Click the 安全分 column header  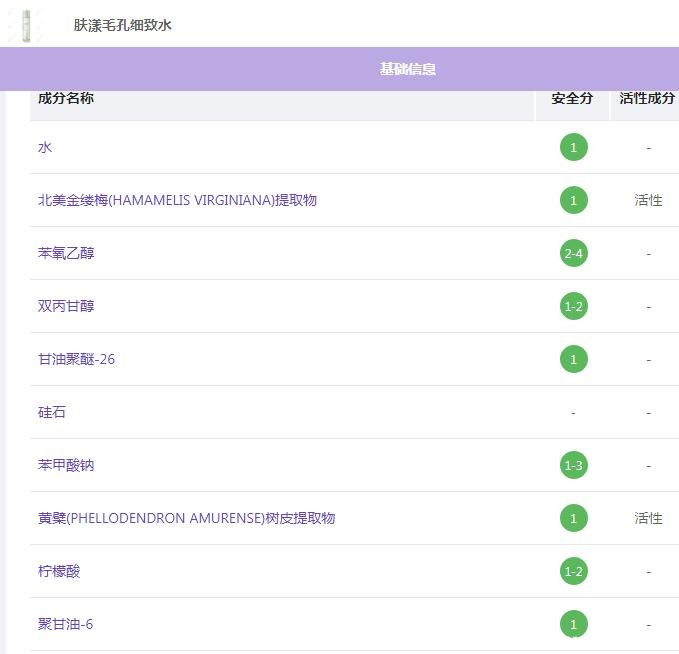[572, 99]
